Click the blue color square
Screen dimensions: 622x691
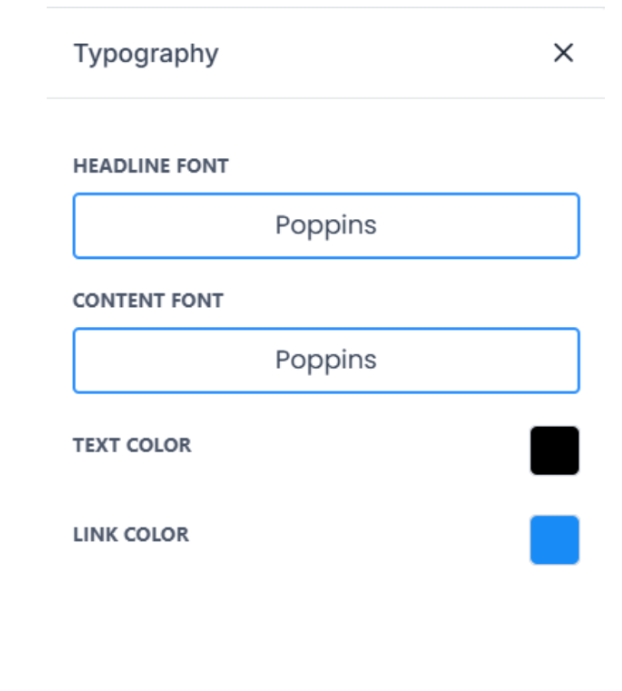(554, 540)
